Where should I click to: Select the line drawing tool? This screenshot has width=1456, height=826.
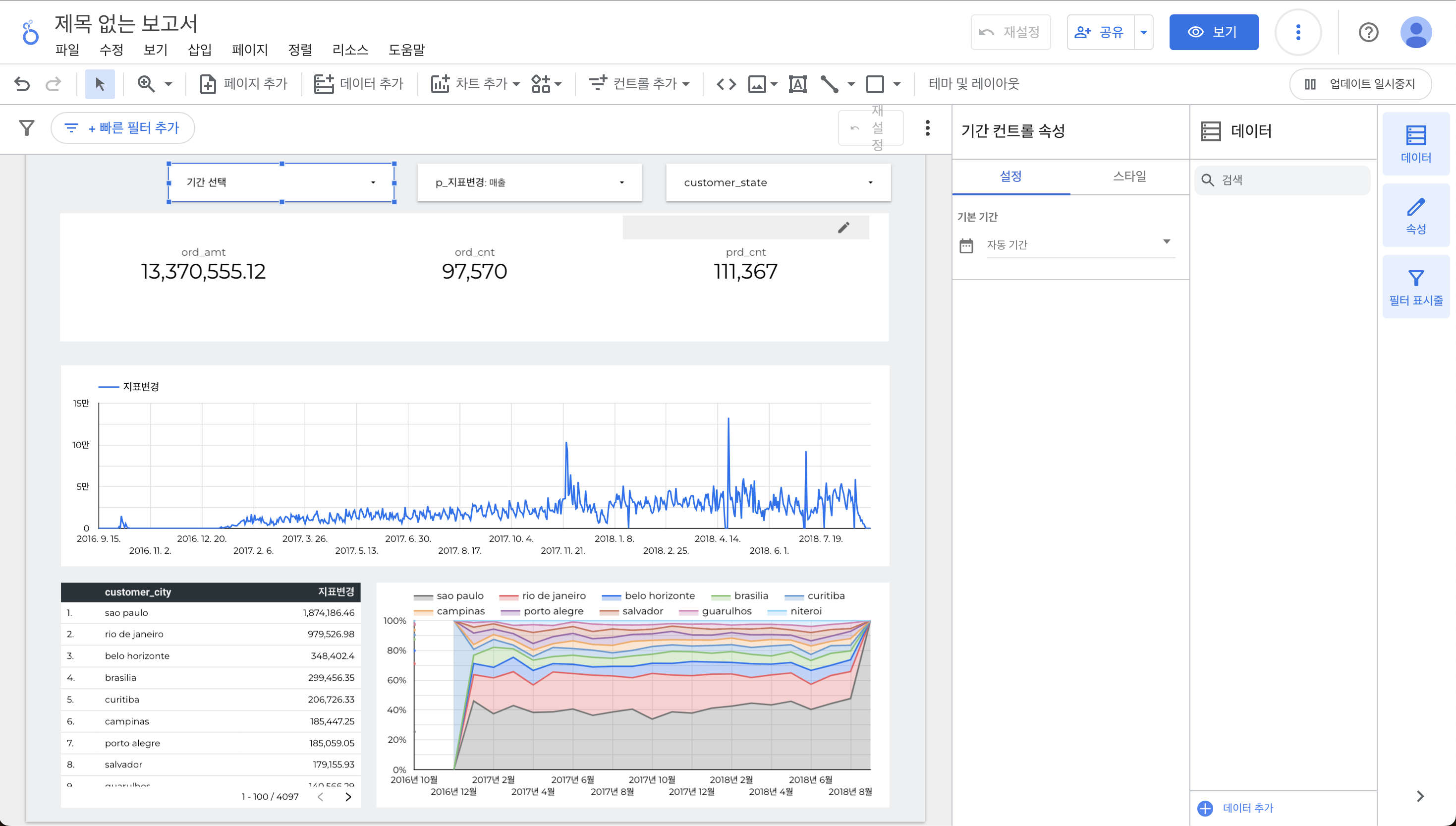(830, 84)
